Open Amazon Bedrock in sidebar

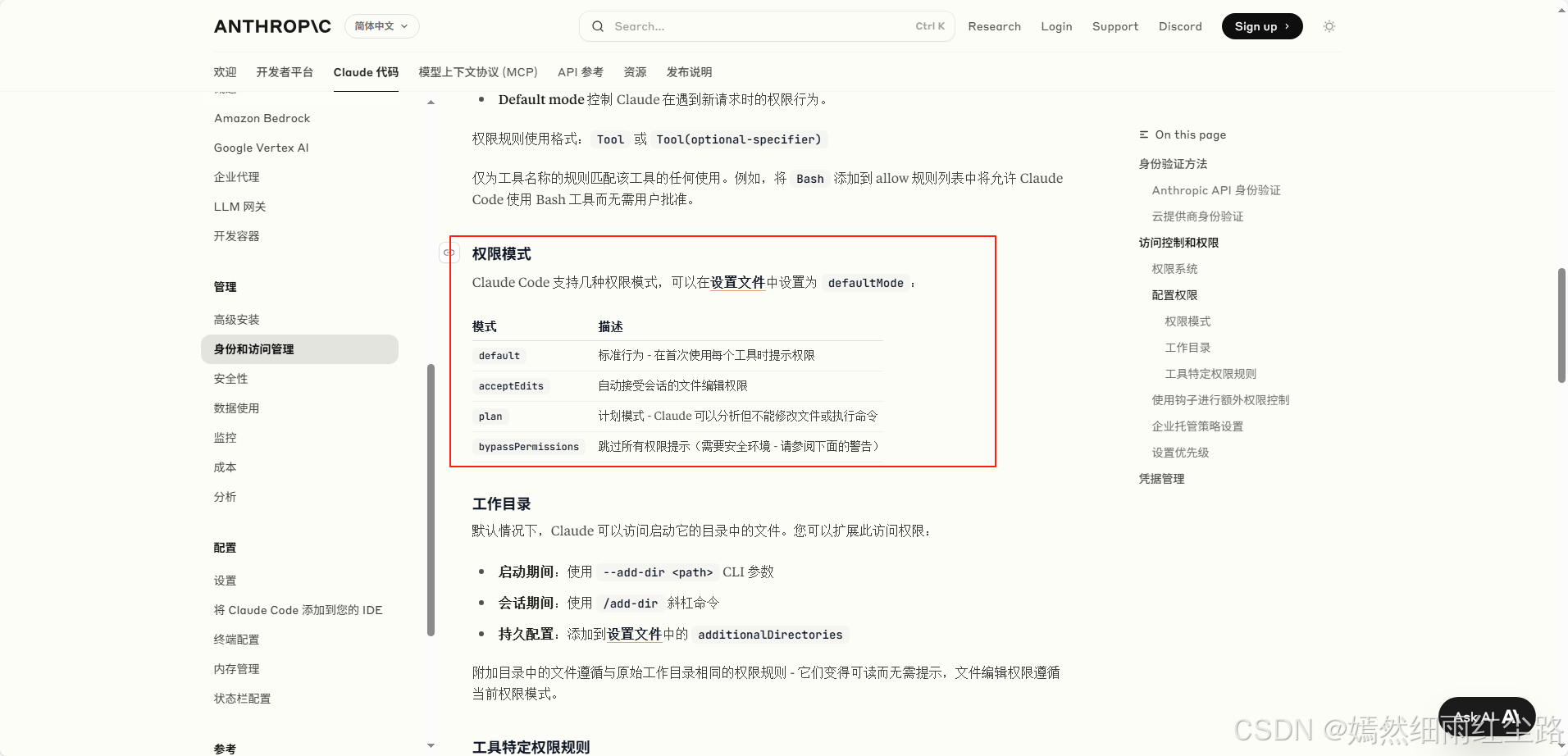pos(262,118)
